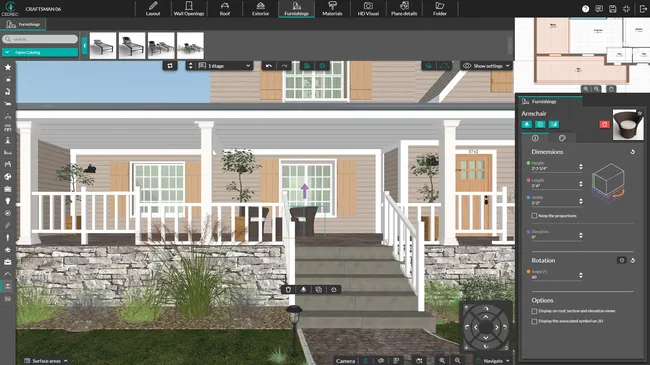Click the trash icon in floating object toolbar

tap(288, 290)
